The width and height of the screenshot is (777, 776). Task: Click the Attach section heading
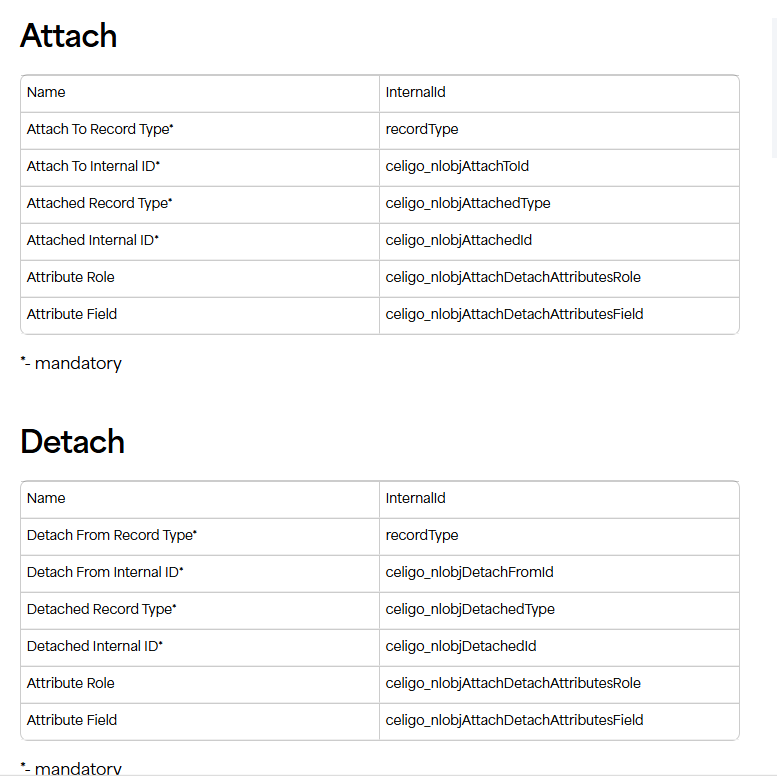coord(68,36)
